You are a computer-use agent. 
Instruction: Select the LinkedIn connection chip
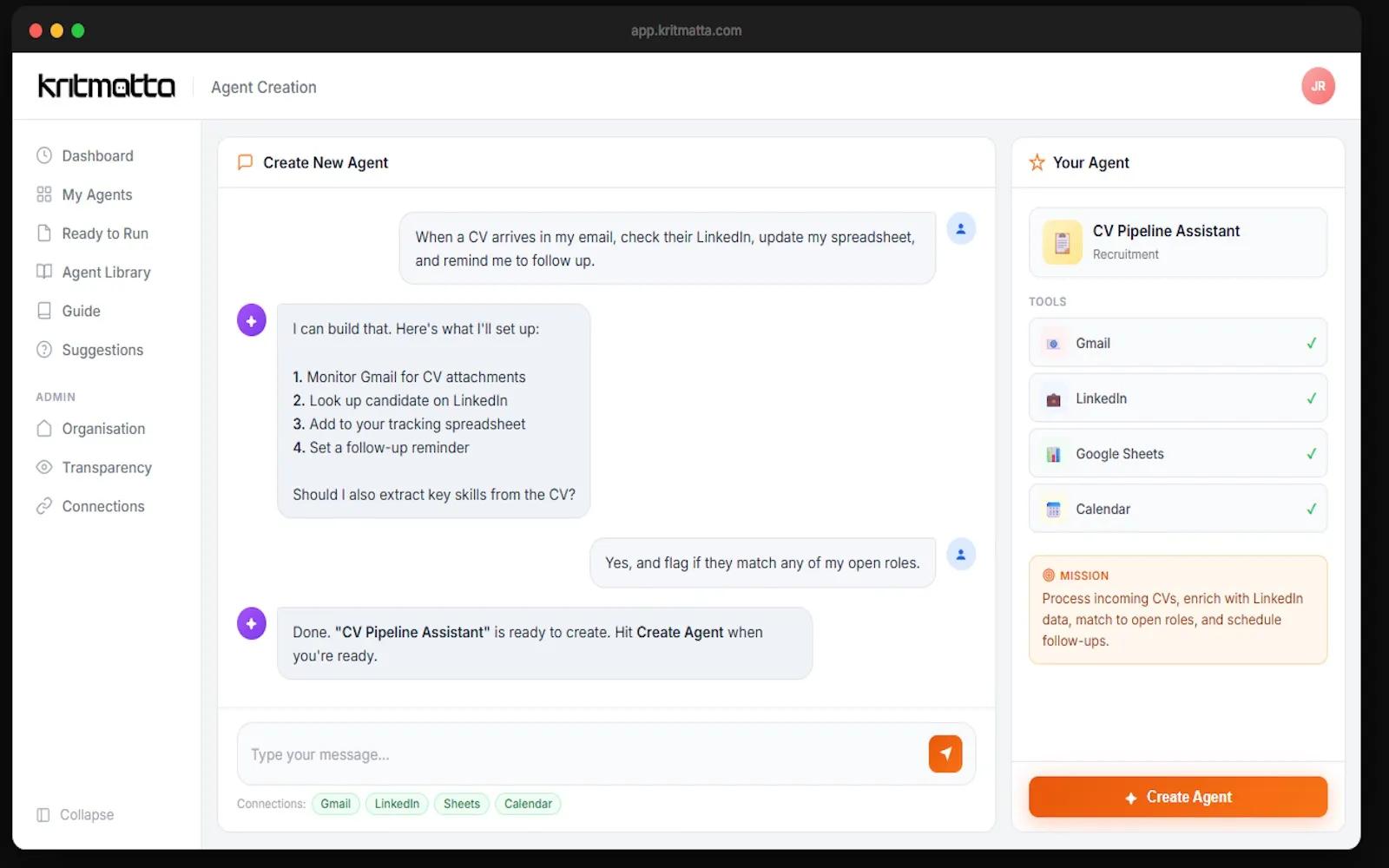click(397, 804)
